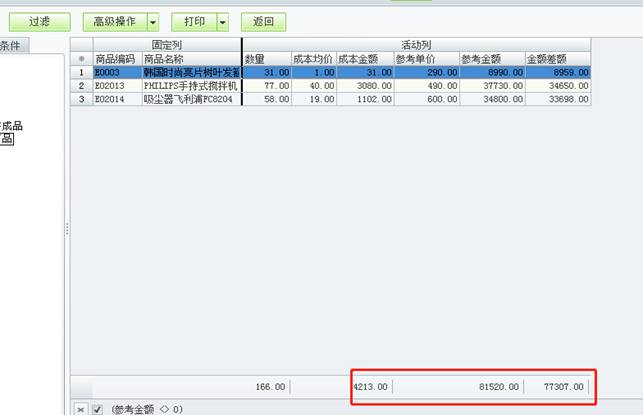Expand the 高级操作 dropdown arrow
Image resolution: width=643 pixels, height=415 pixels.
[x=152, y=21]
